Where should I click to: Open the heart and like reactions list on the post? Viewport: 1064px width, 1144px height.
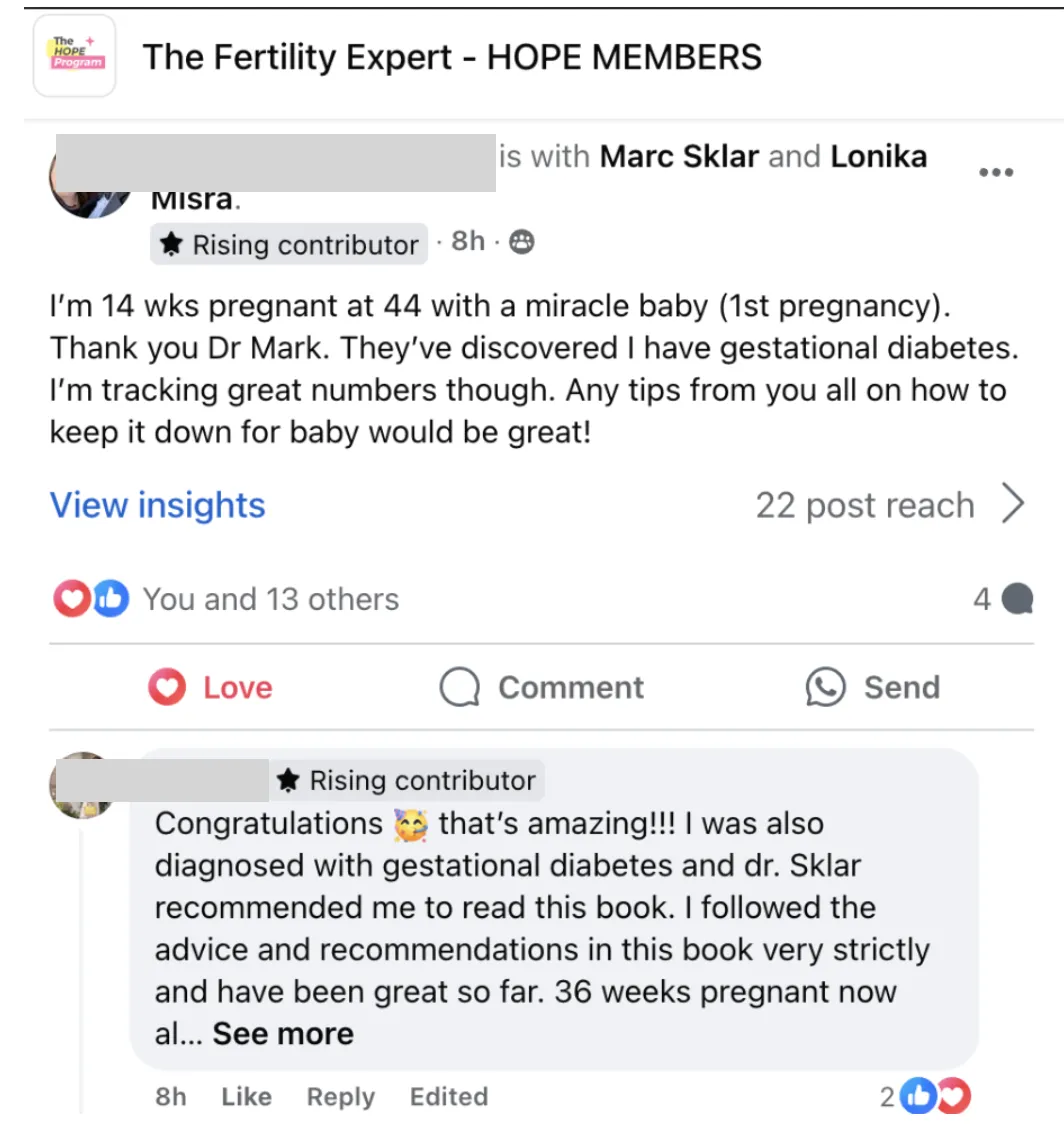(x=91, y=599)
